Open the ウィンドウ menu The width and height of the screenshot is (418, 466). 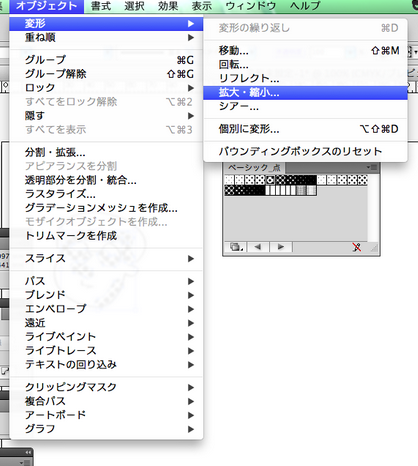click(251, 6)
